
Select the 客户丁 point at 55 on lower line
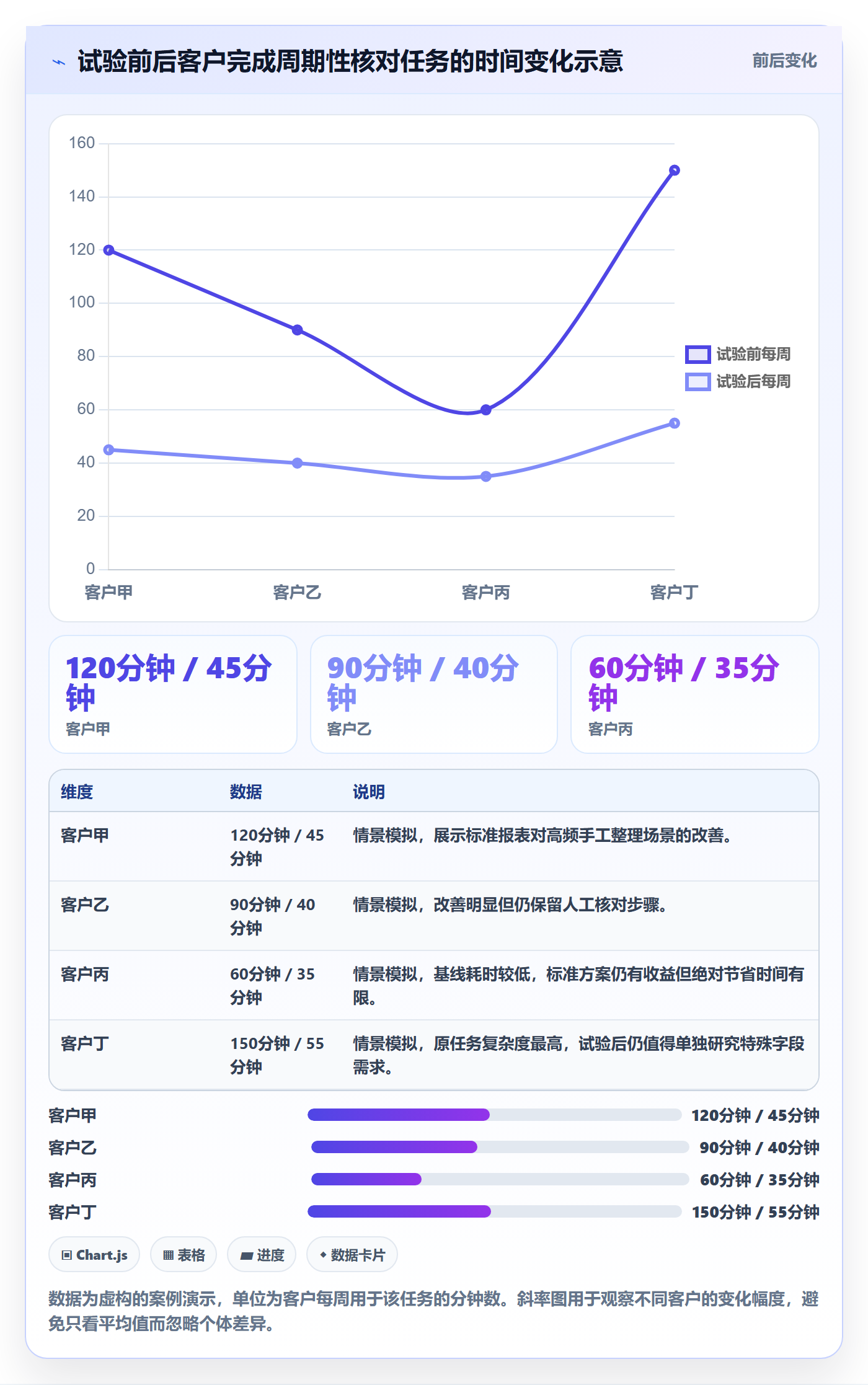(675, 423)
